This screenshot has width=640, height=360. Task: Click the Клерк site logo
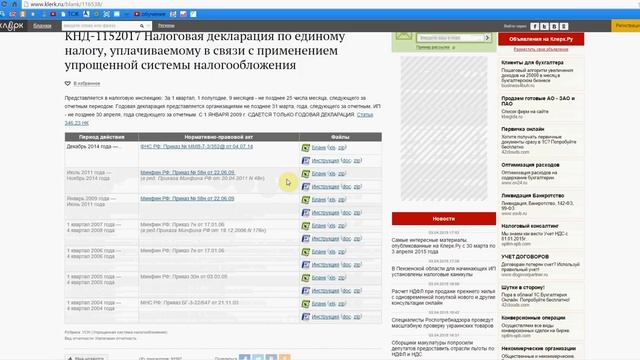tap(12, 26)
